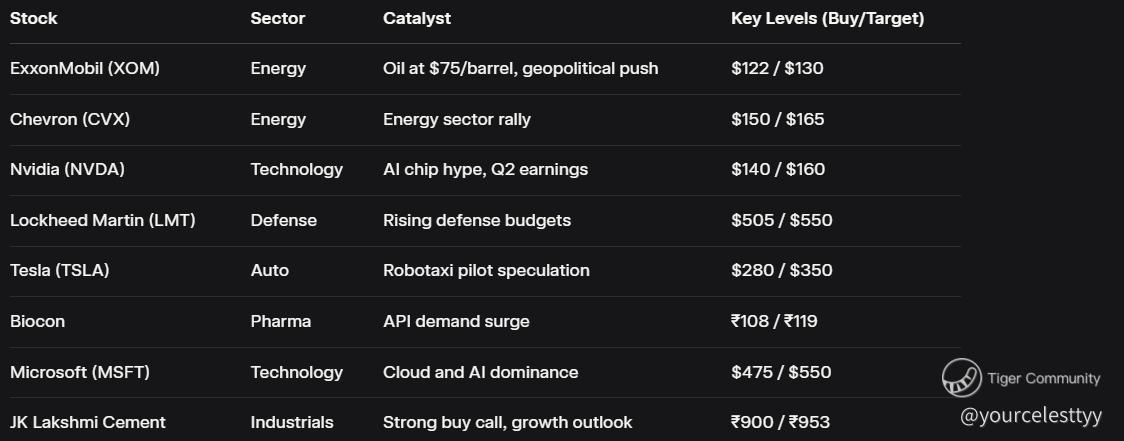Image resolution: width=1124 pixels, height=441 pixels.
Task: Click the Key Levels (Buy/Target) header
Action: [827, 18]
